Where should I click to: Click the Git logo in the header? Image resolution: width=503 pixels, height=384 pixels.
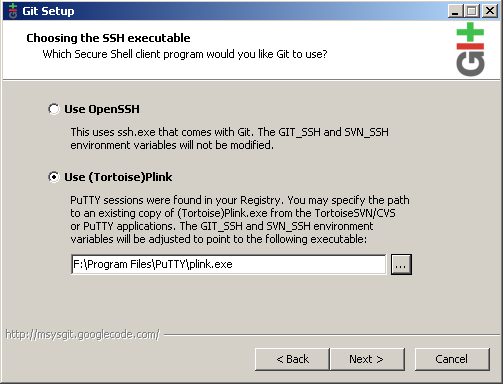[470, 49]
